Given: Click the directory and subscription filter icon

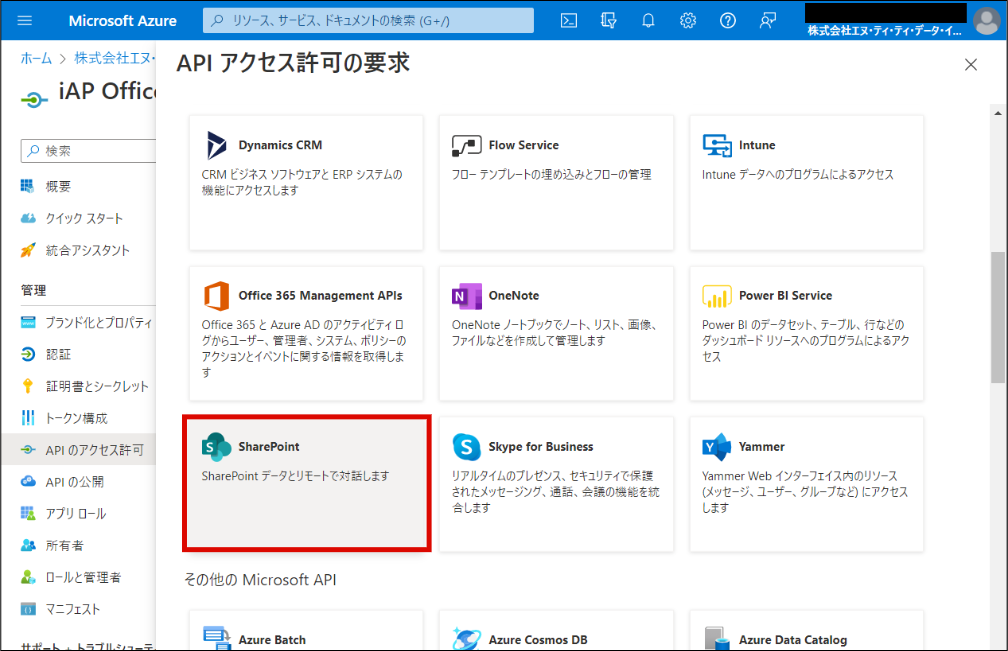Looking at the screenshot, I should [608, 20].
